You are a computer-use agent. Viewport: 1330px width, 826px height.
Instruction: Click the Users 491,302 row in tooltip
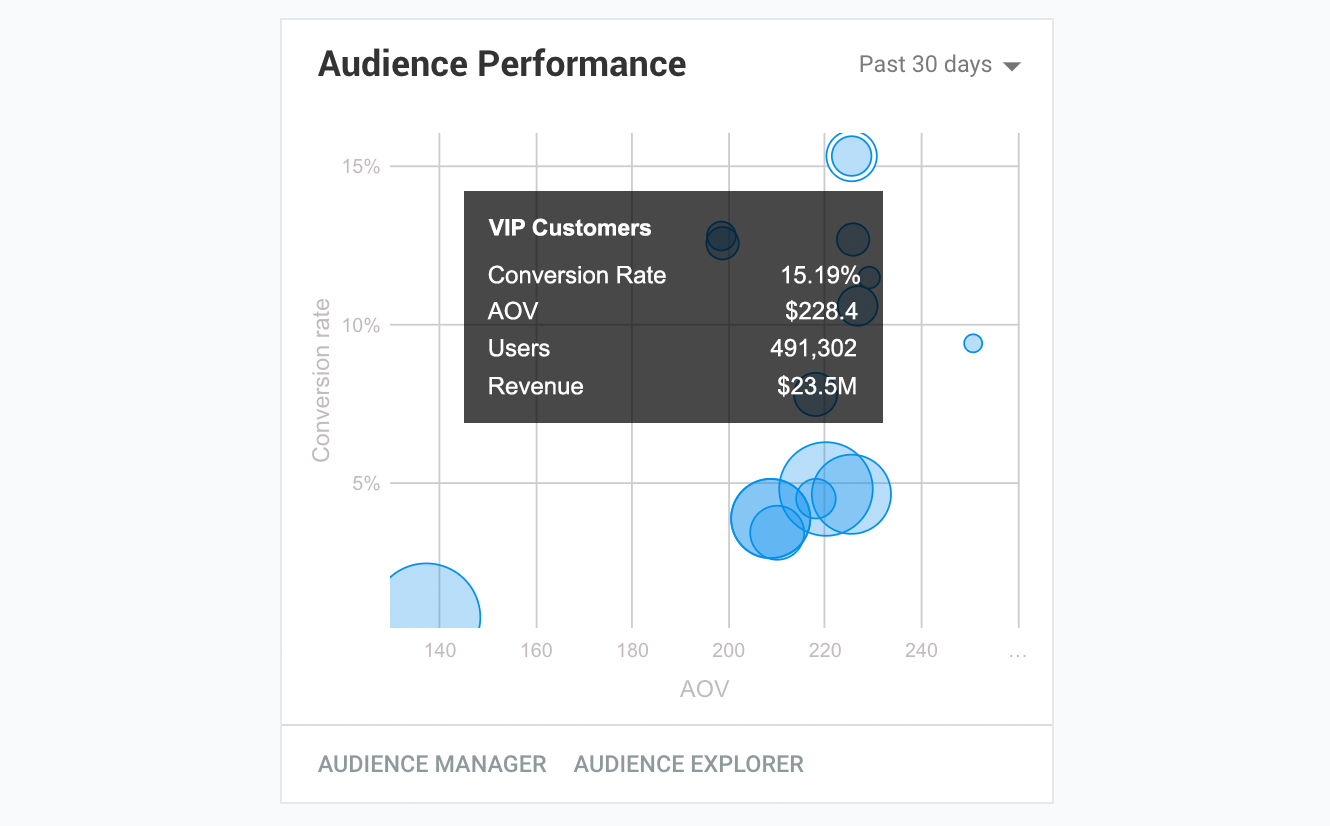[x=672, y=349]
